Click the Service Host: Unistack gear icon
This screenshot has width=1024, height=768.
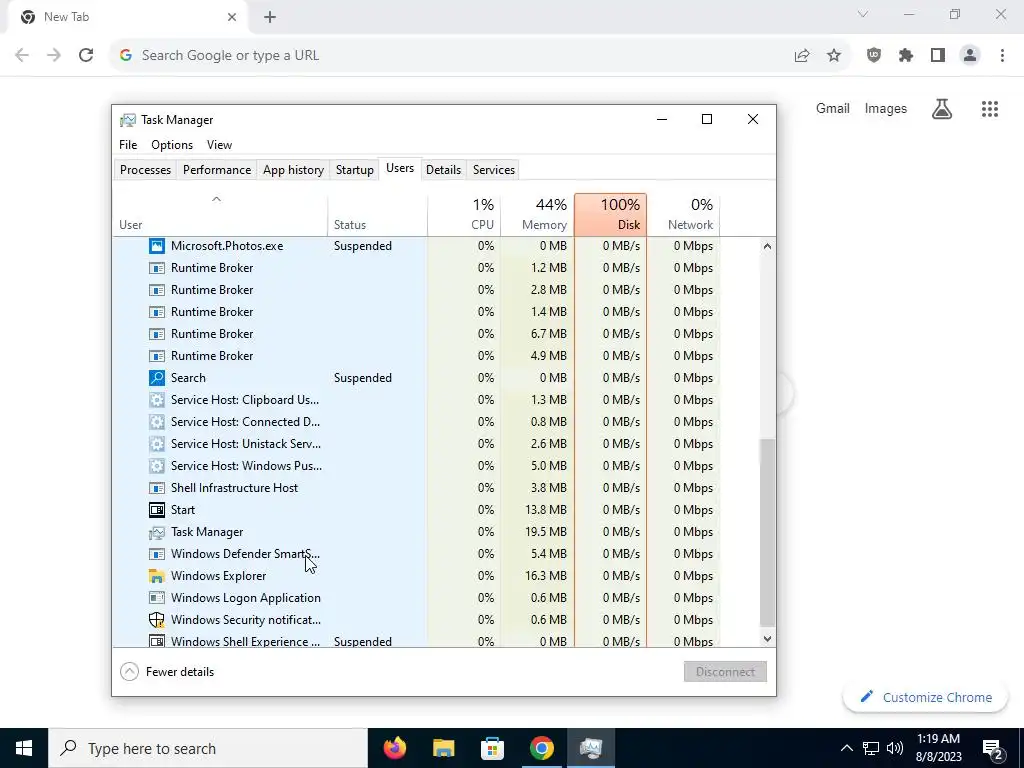[x=157, y=444]
